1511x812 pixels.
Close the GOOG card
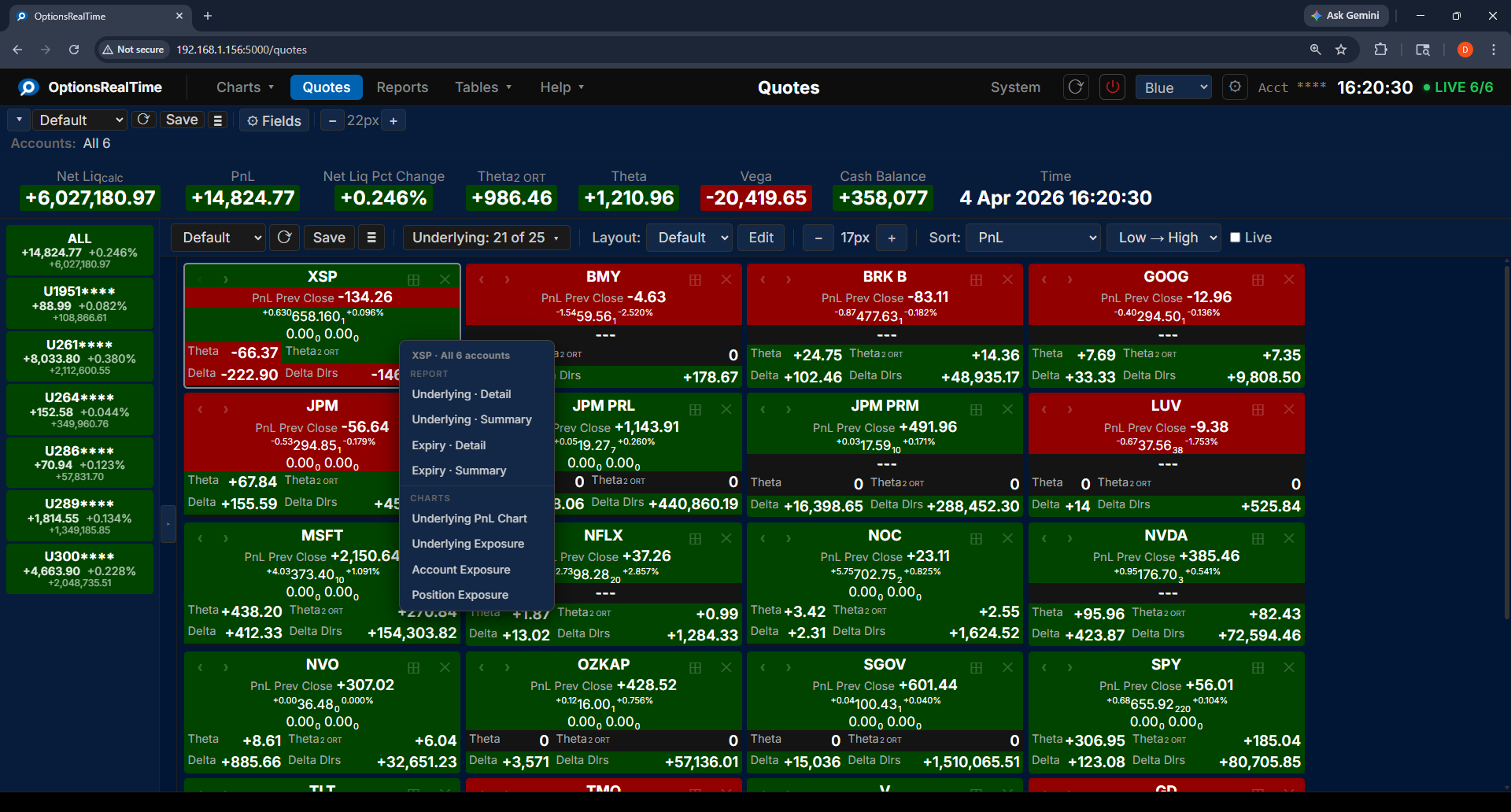click(x=1289, y=279)
